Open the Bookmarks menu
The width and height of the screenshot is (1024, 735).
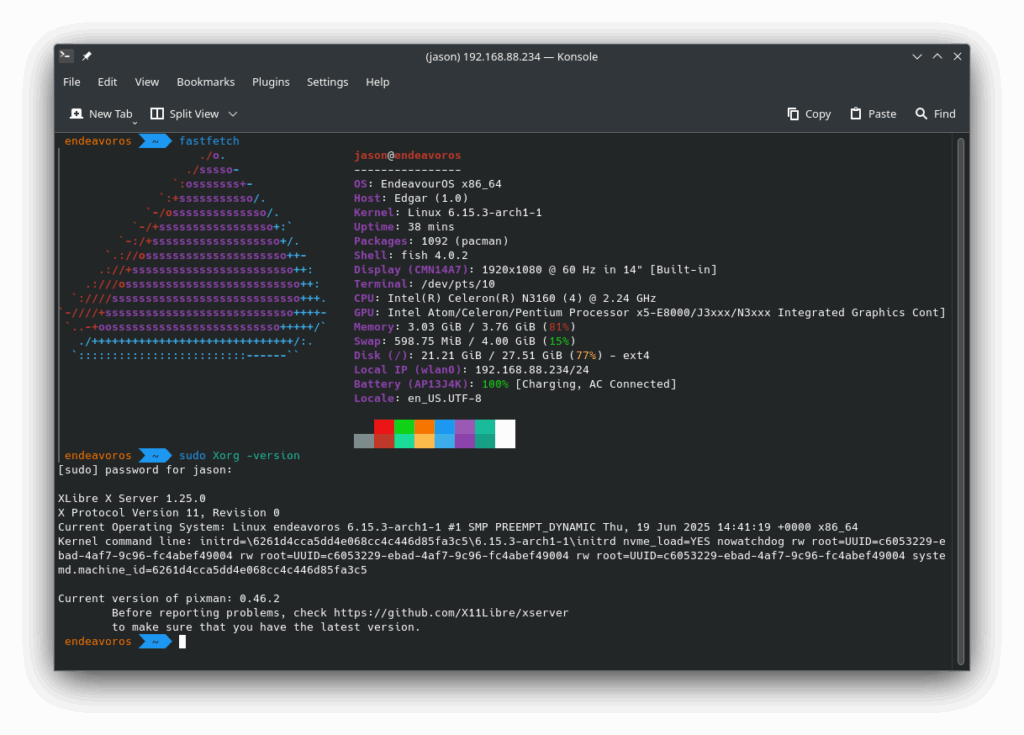[x=206, y=82]
